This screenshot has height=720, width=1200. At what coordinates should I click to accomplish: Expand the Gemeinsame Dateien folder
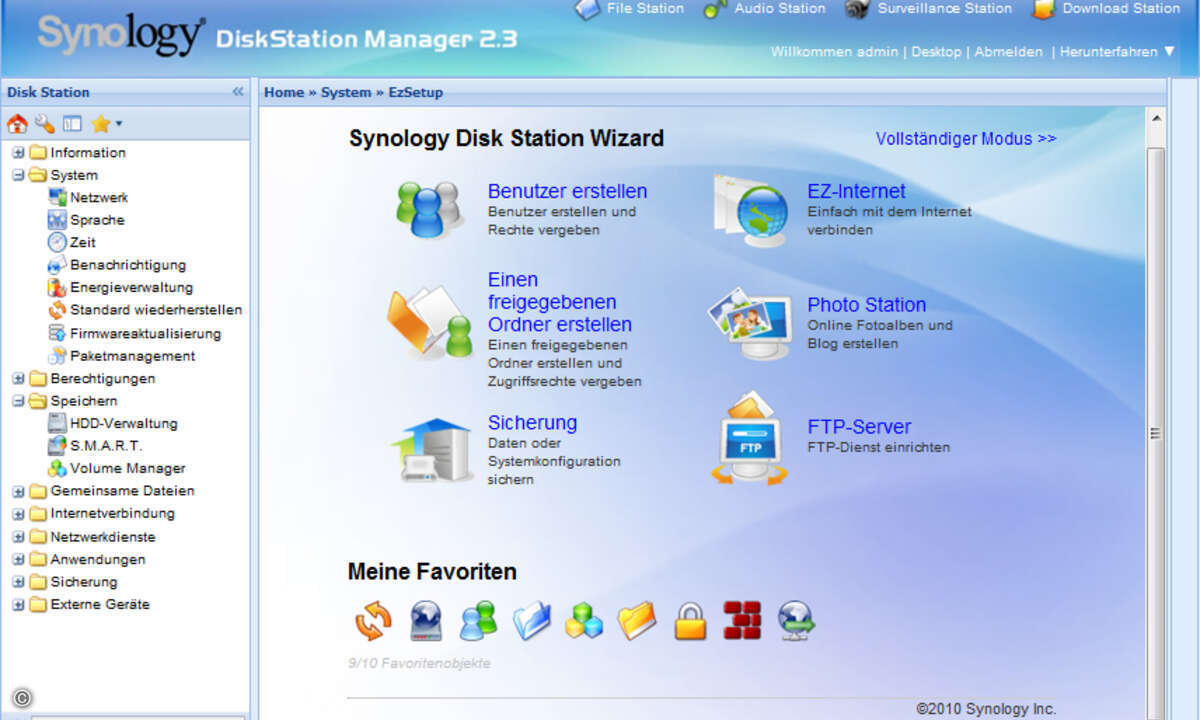pyautogui.click(x=18, y=491)
